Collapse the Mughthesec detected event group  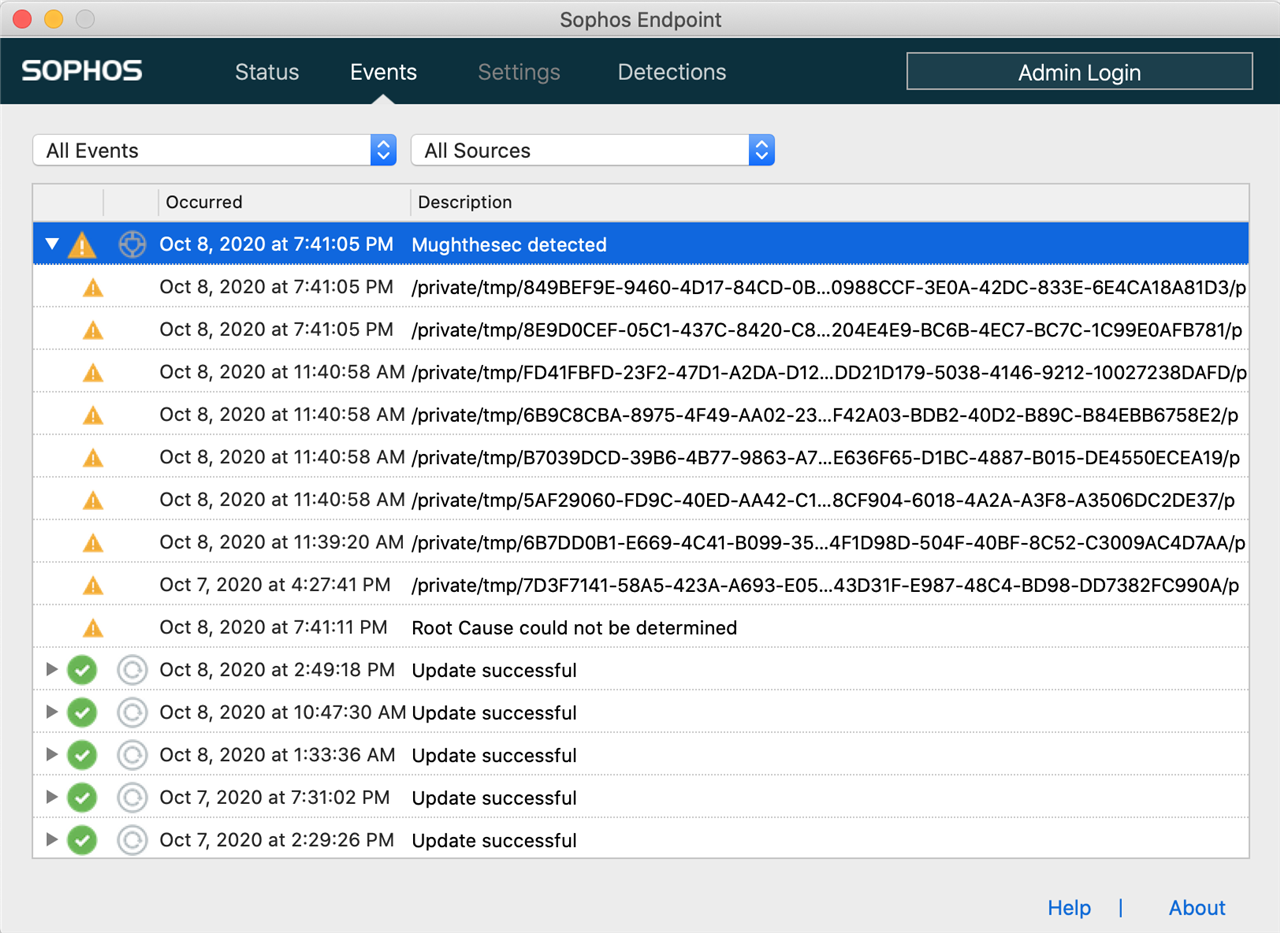(x=52, y=244)
